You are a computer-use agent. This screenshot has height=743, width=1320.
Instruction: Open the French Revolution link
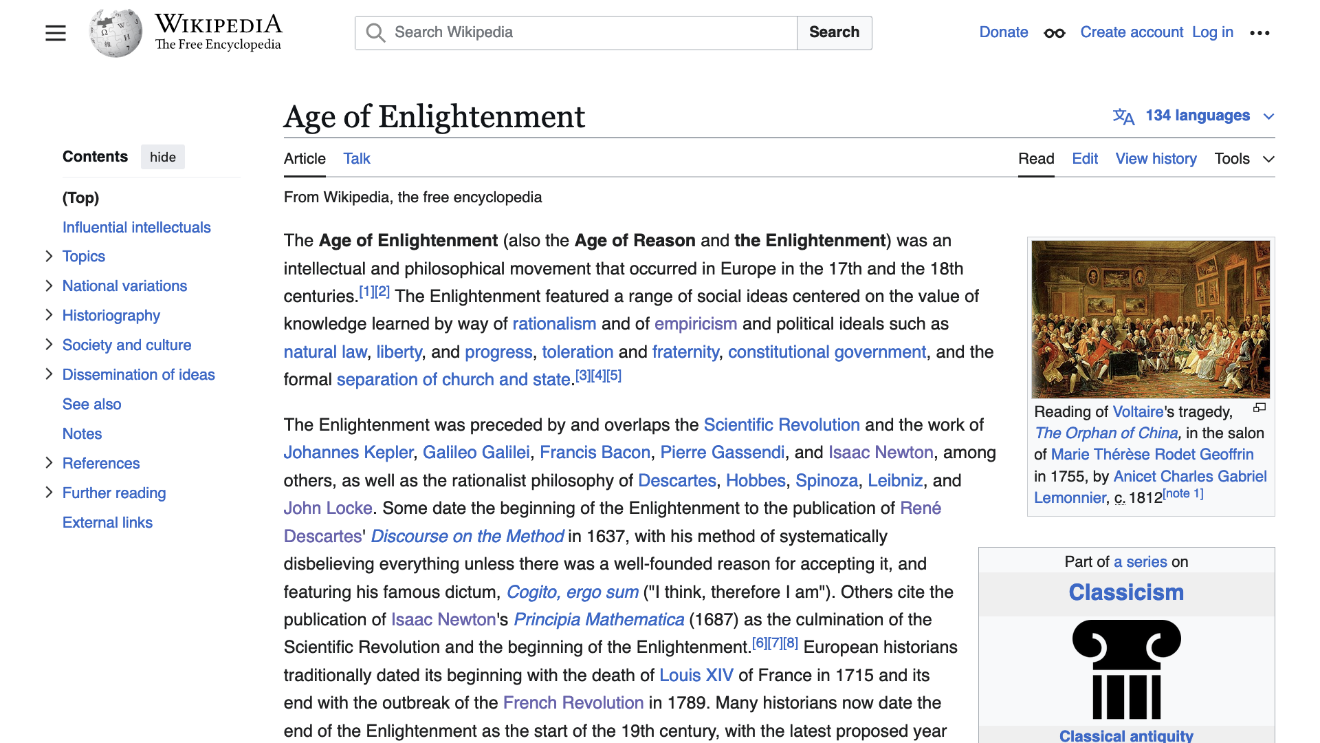tap(573, 703)
